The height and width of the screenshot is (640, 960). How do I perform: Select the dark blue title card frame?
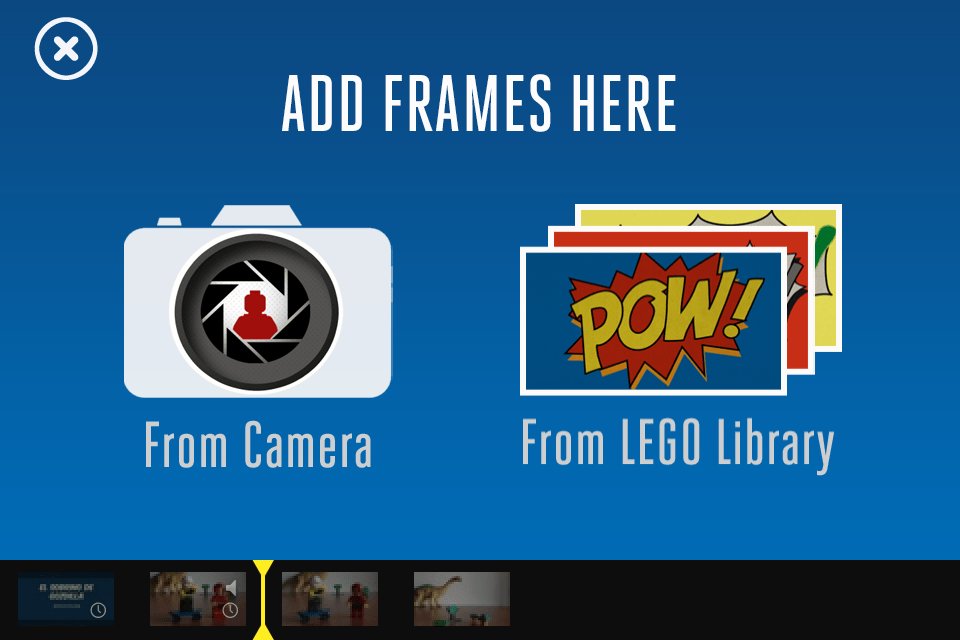click(66, 599)
